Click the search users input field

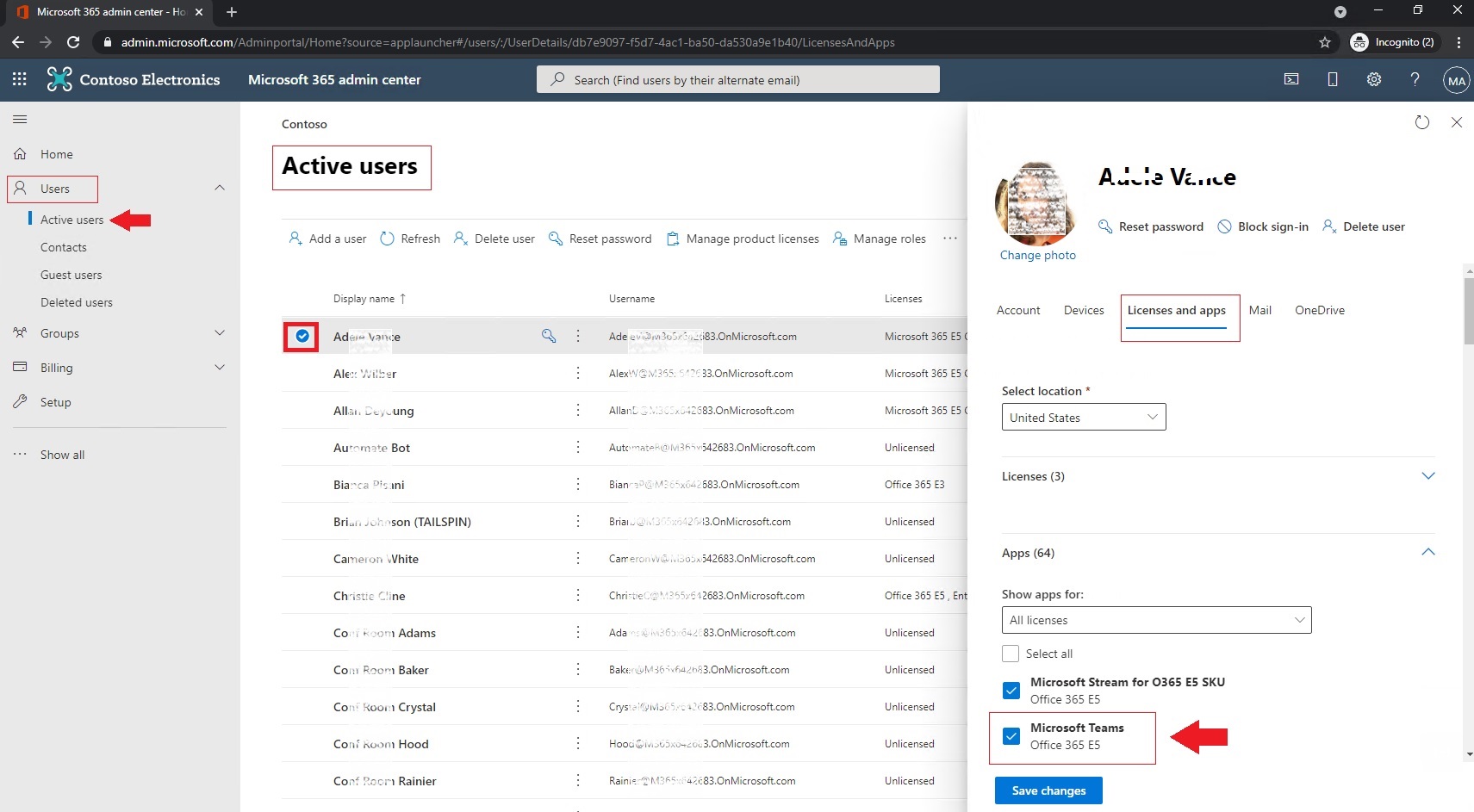[x=738, y=79]
